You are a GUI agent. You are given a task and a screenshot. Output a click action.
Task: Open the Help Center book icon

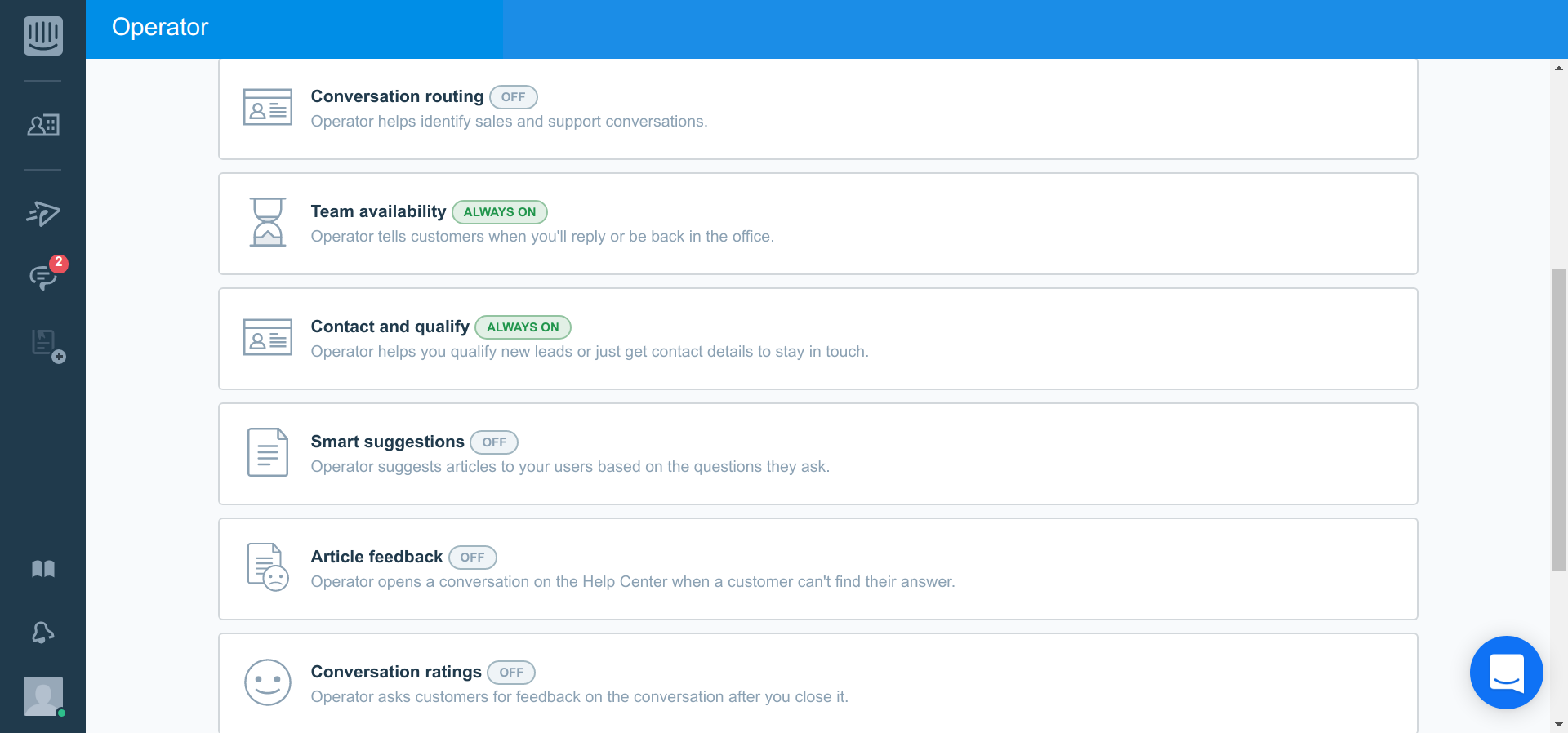[x=43, y=569]
